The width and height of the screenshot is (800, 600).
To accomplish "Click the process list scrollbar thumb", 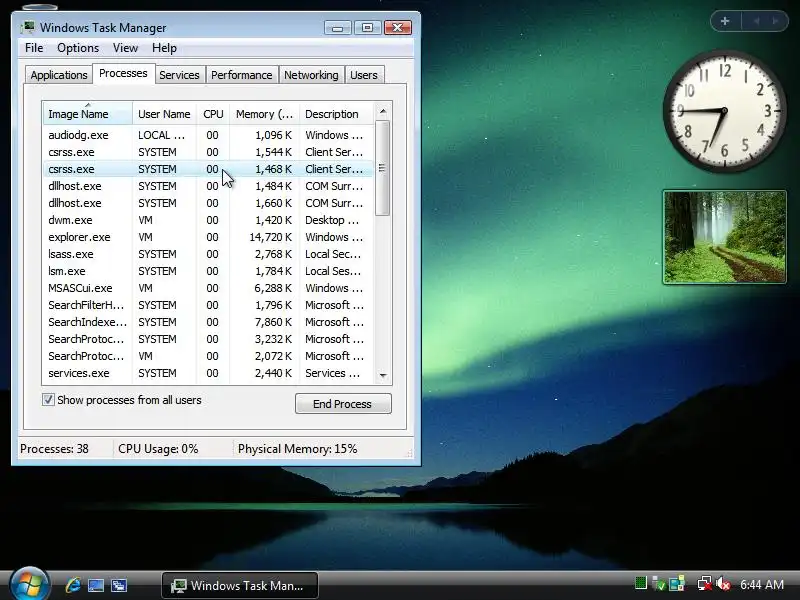I will click(x=383, y=168).
